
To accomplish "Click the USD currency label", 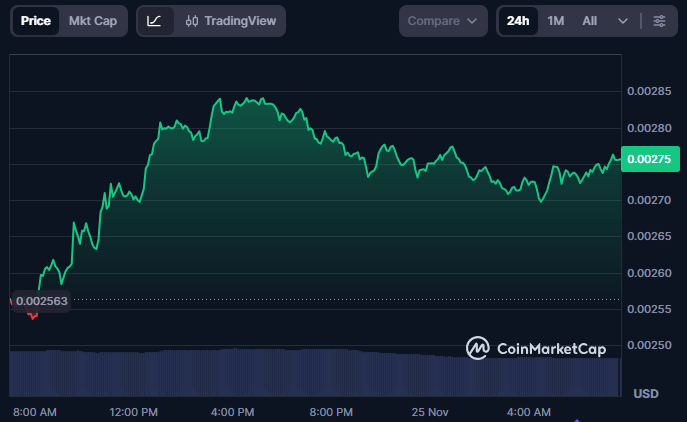I will (x=646, y=394).
